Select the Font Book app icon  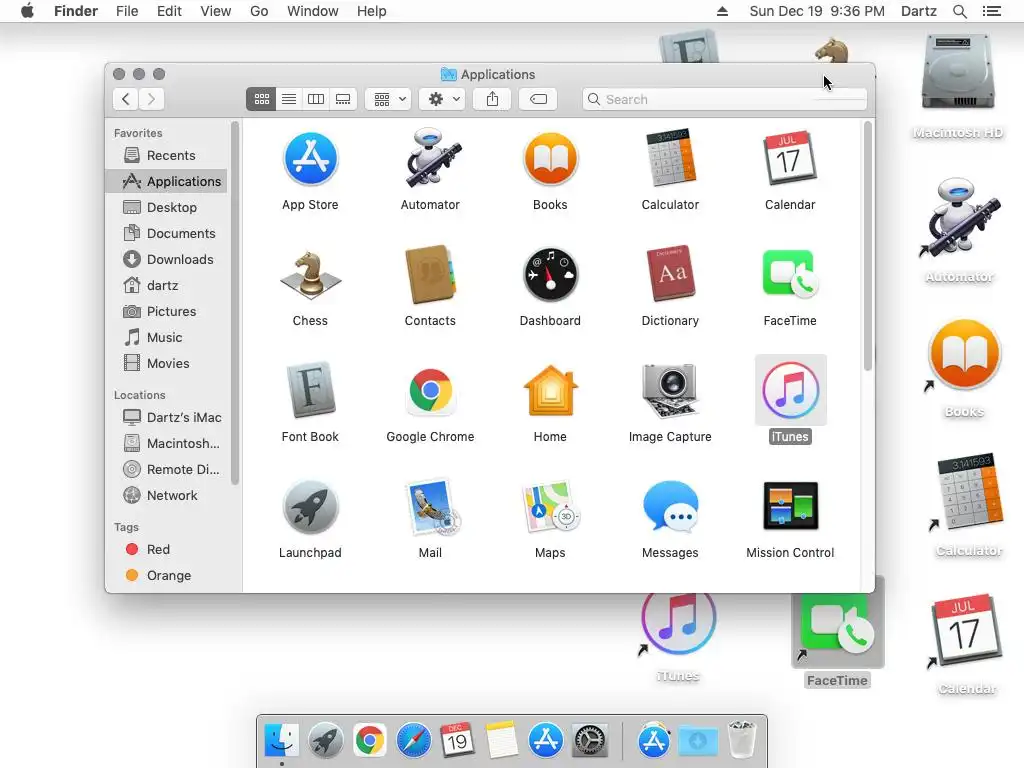tap(310, 390)
